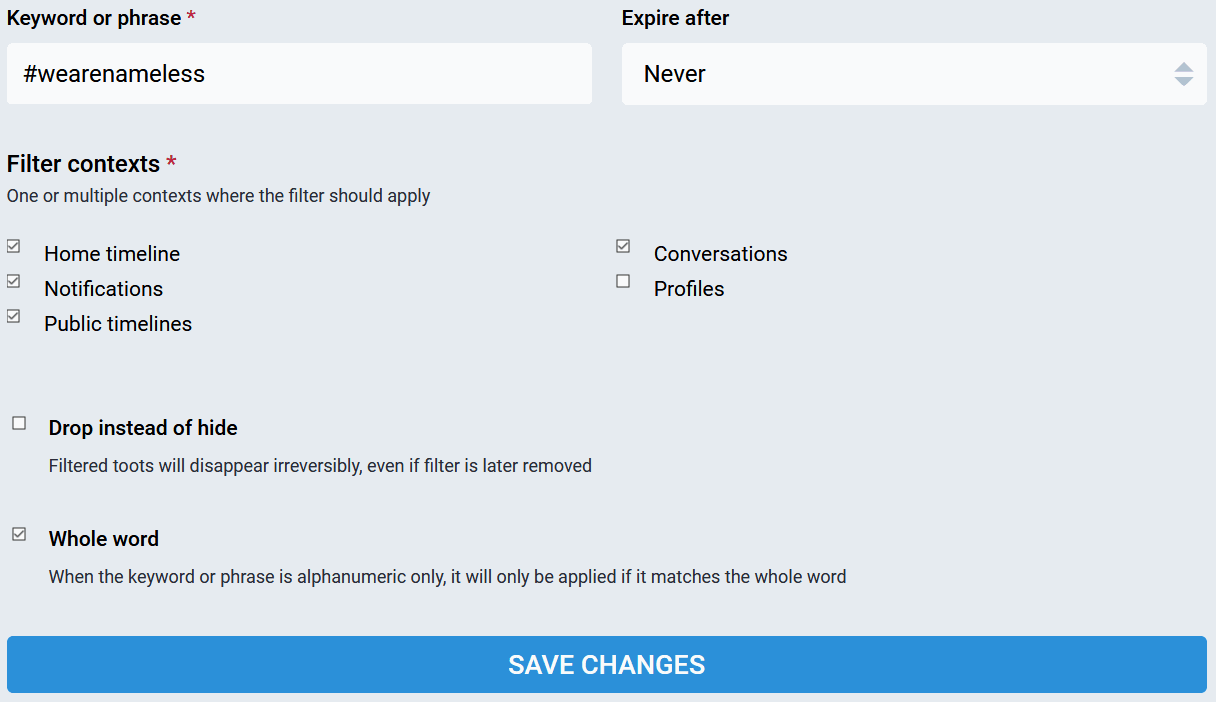Uncheck the Whole word checkbox
Viewport: 1216px width, 702px height.
tap(19, 534)
